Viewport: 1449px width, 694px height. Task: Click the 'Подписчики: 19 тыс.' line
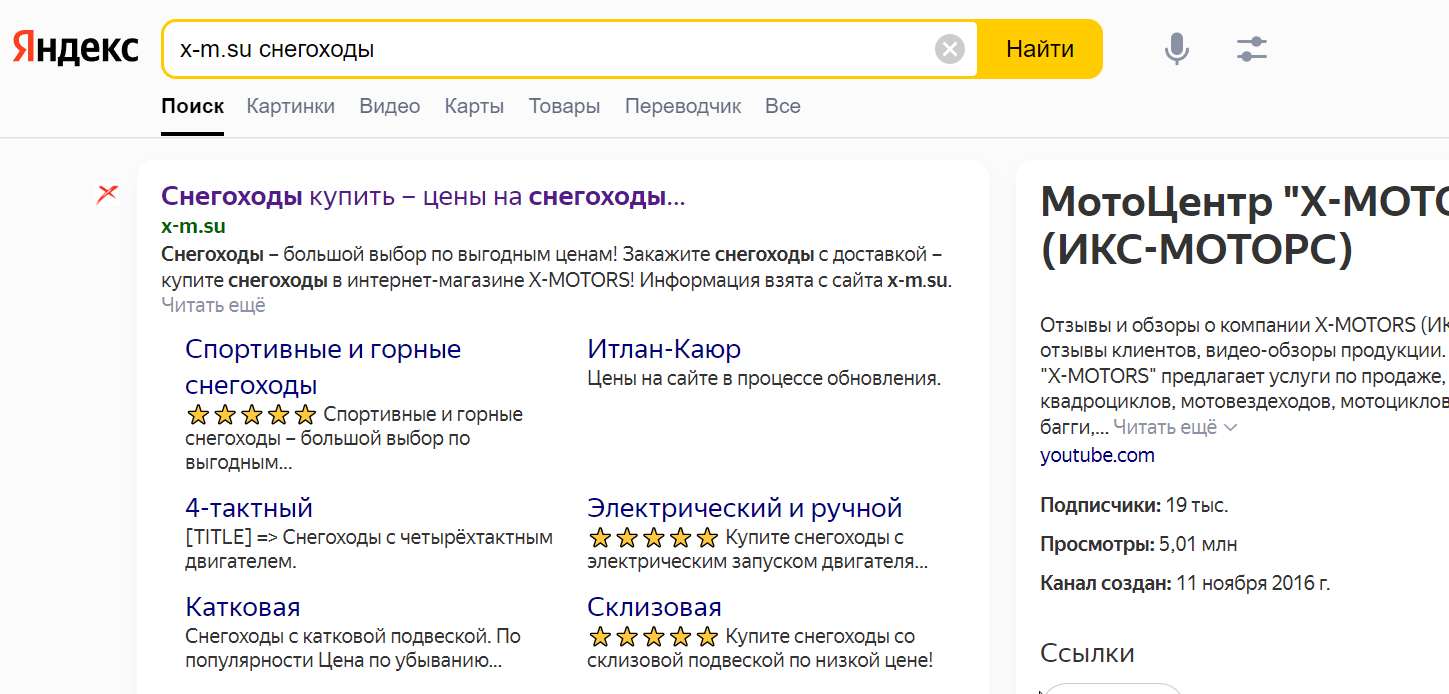(1134, 505)
